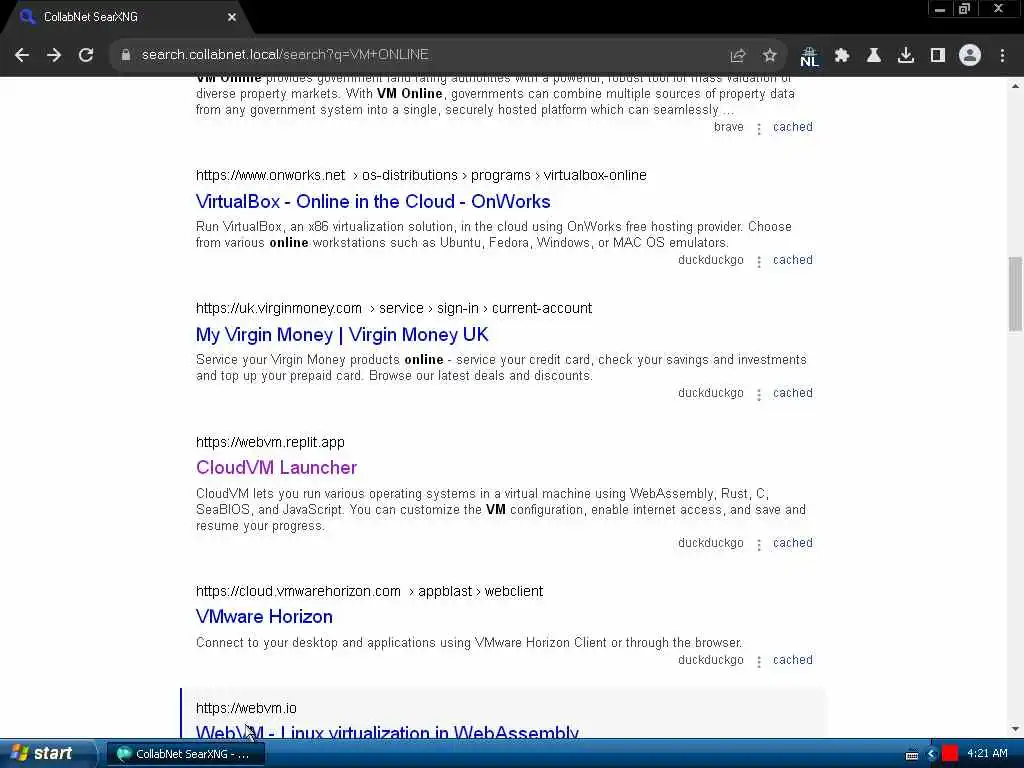
Task: Open WebVM Linux virtualization result
Action: (387, 731)
